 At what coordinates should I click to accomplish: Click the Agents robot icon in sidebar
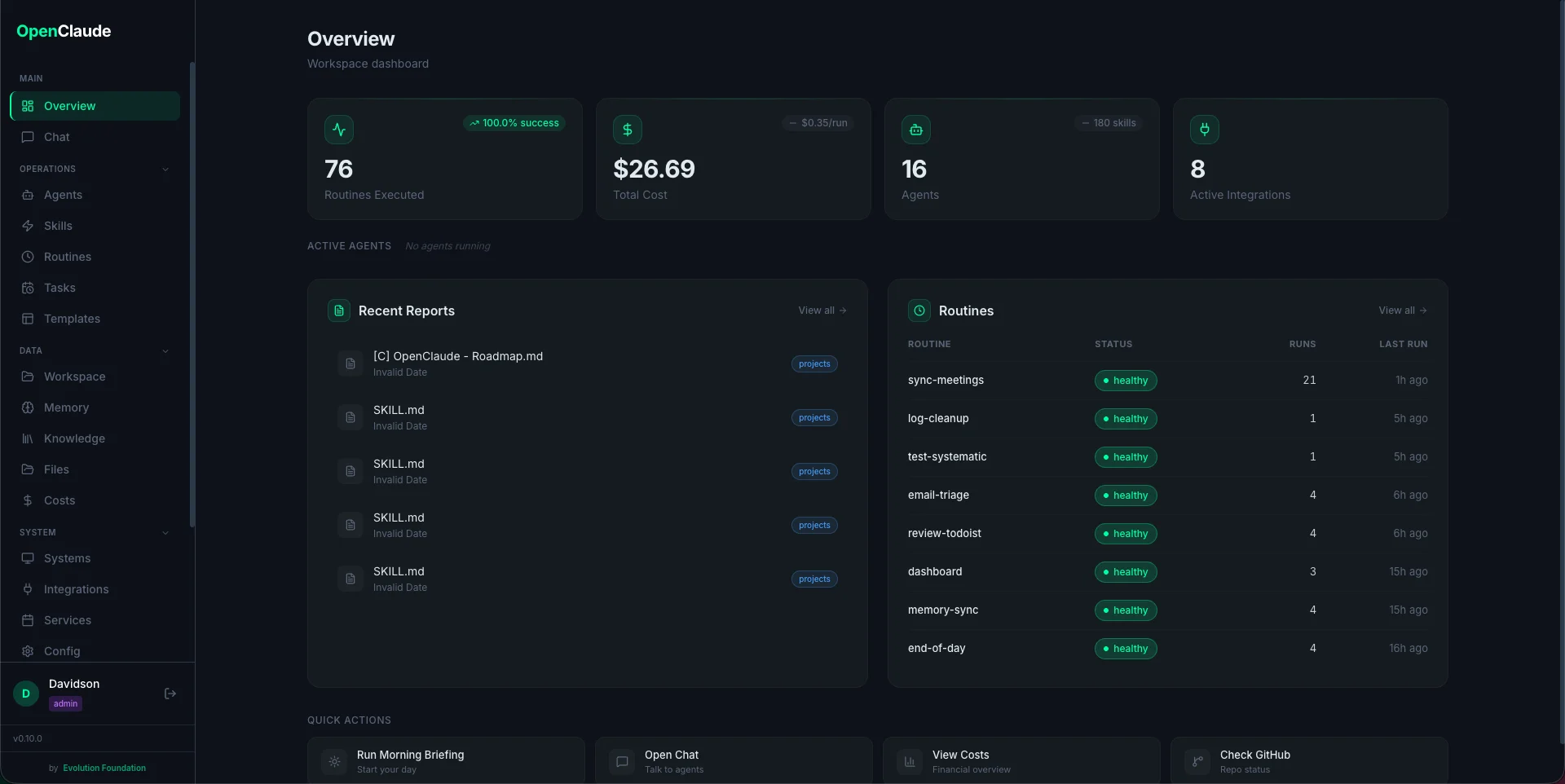point(28,195)
